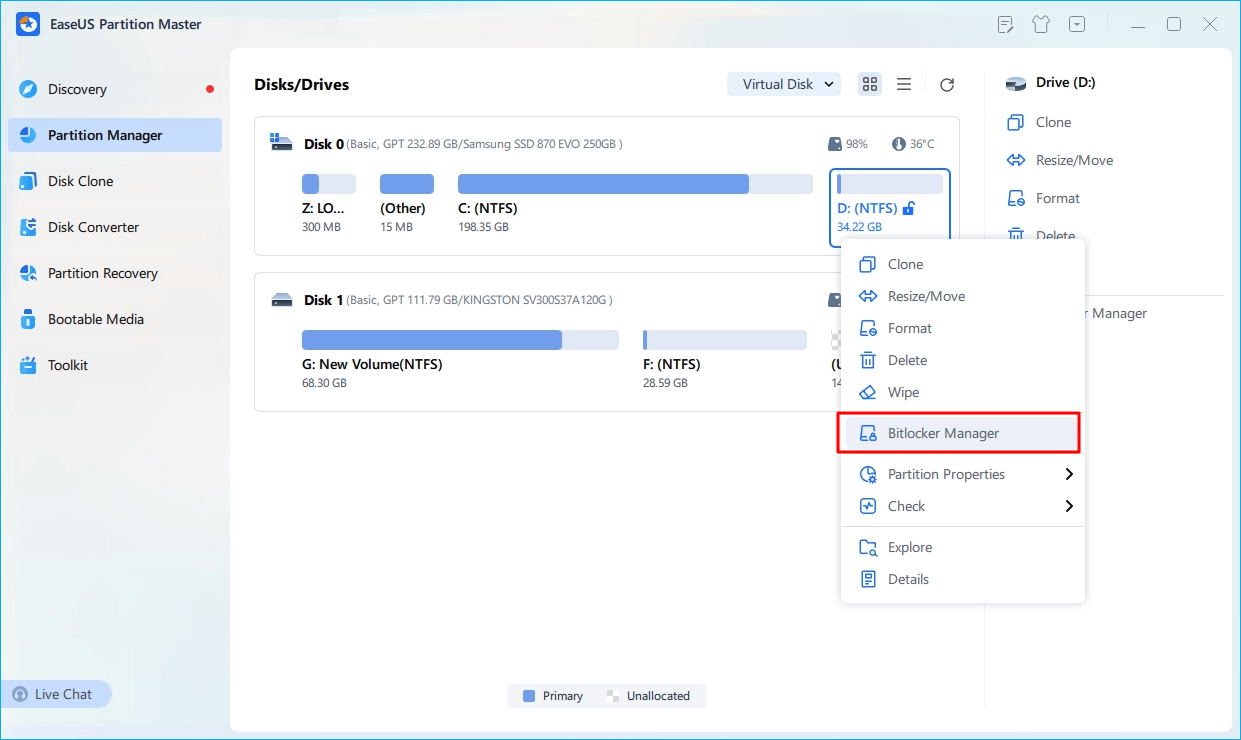Viewport: 1241px width, 740px height.
Task: Open the task log icon in title bar
Action: coord(1006,24)
